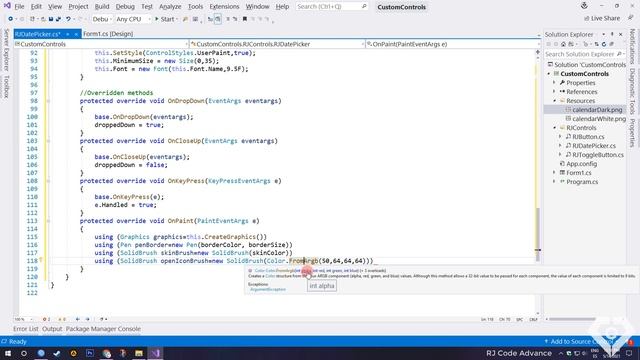Click the Undo toolbar icon
This screenshot has width=640, height=360.
[x=69, y=19]
